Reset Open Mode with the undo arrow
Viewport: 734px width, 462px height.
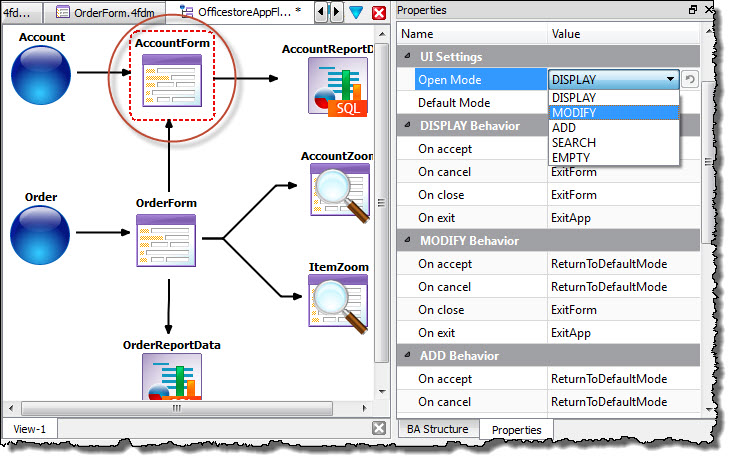coord(690,79)
